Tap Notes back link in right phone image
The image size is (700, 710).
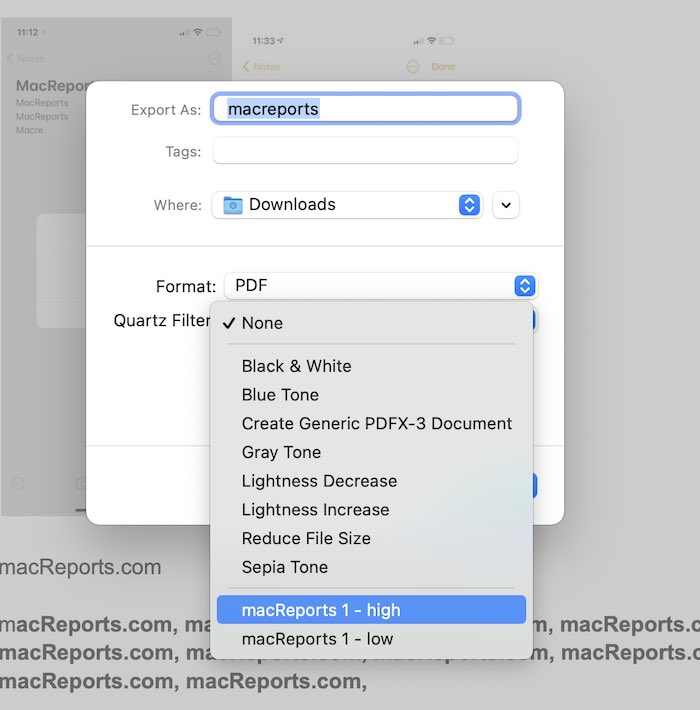[x=262, y=67]
